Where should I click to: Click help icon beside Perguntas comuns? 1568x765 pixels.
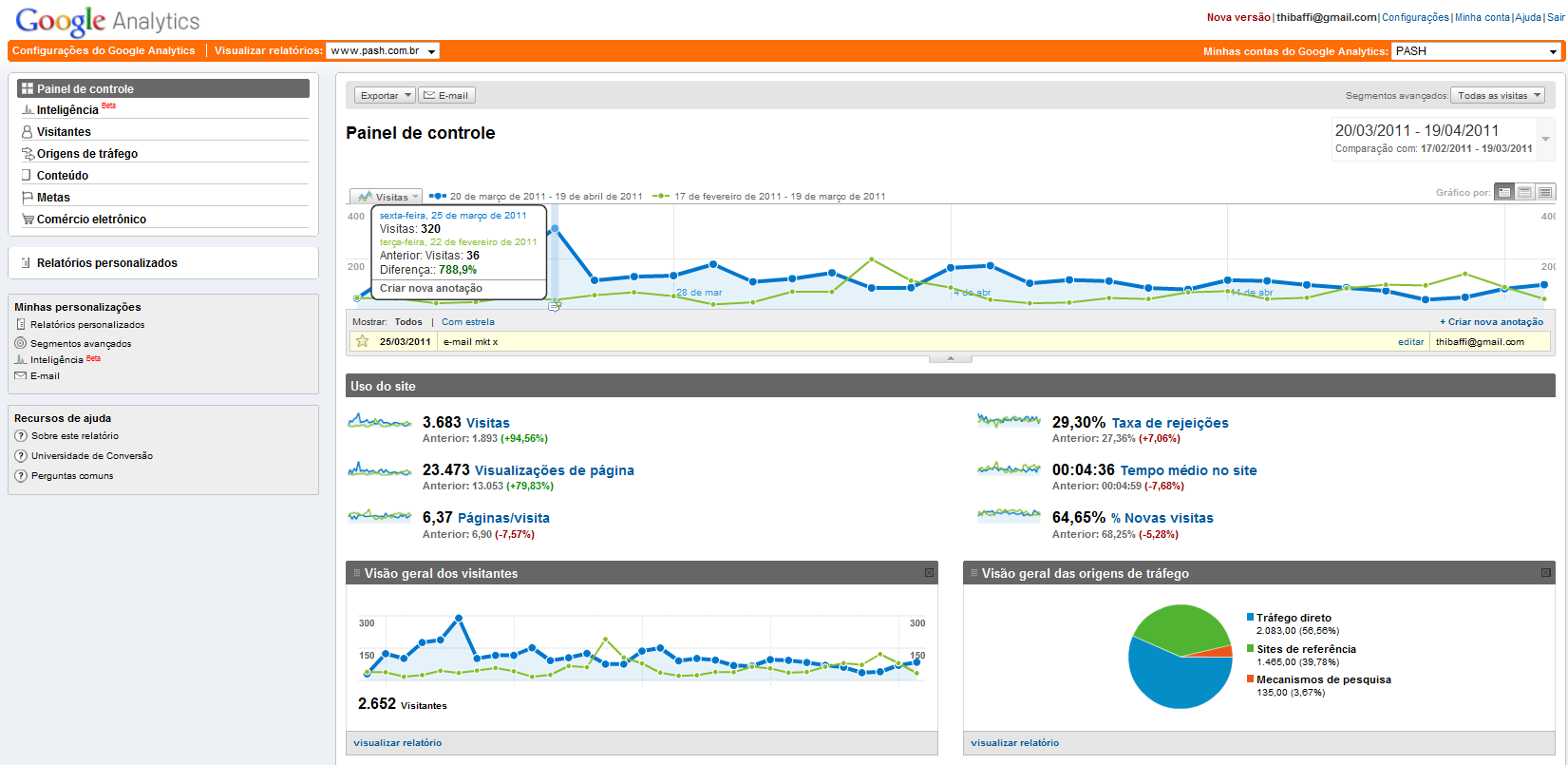tap(21, 476)
